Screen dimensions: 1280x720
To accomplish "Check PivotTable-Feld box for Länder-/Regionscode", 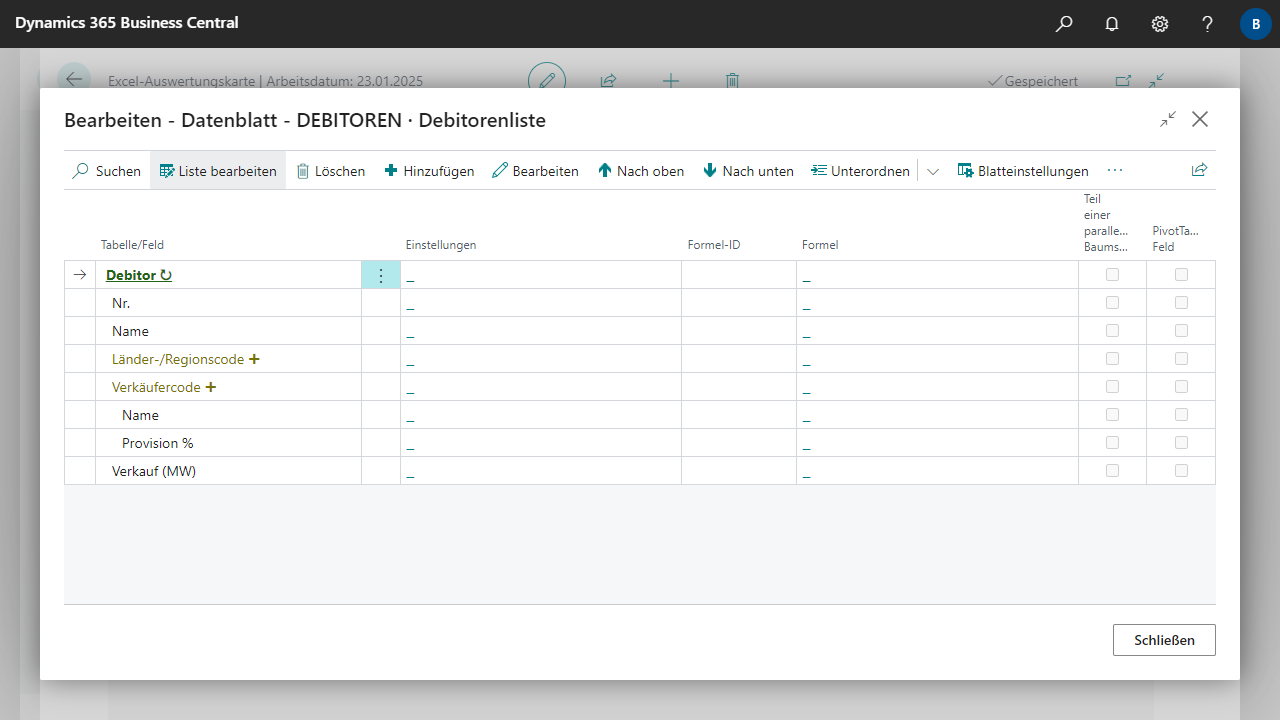I will (1181, 358).
